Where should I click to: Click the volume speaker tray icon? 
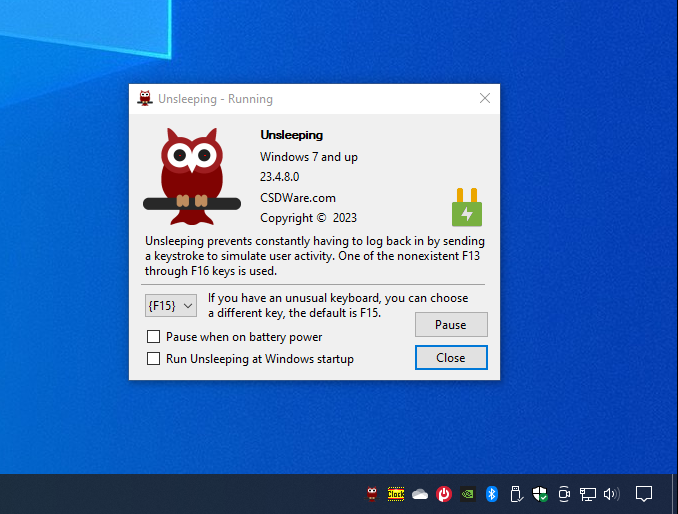click(611, 494)
